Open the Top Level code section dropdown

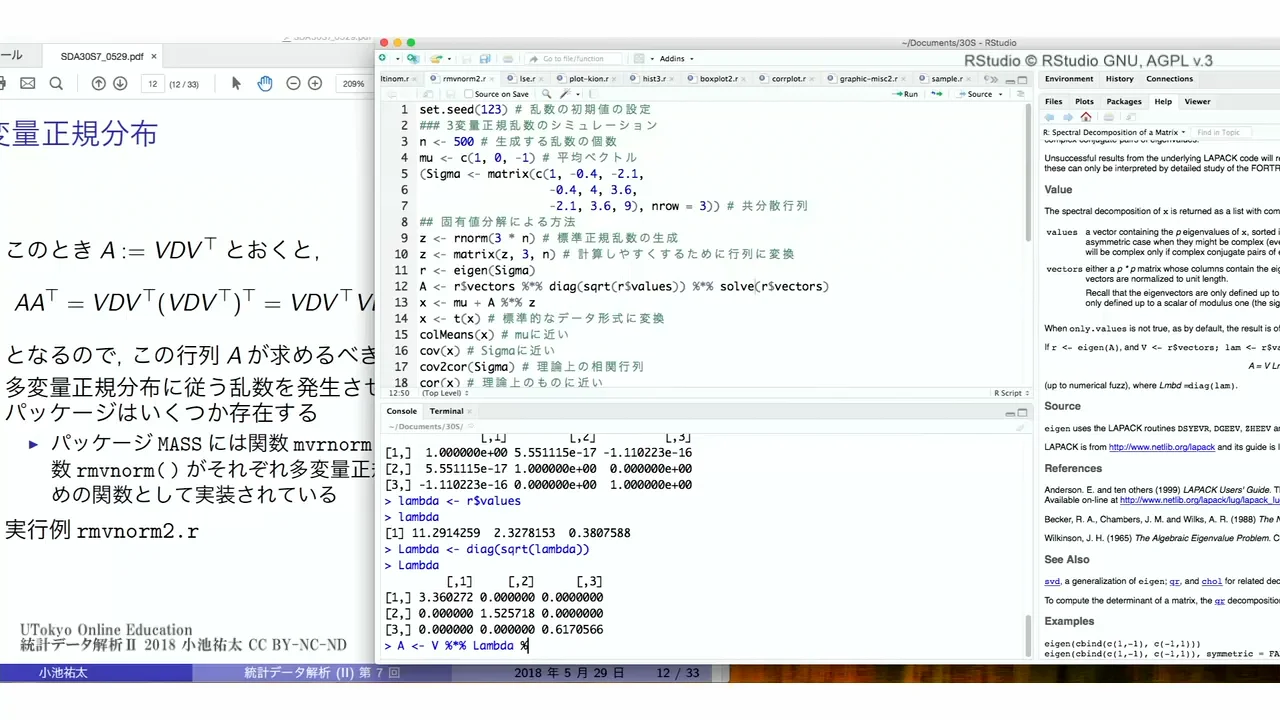[447, 393]
